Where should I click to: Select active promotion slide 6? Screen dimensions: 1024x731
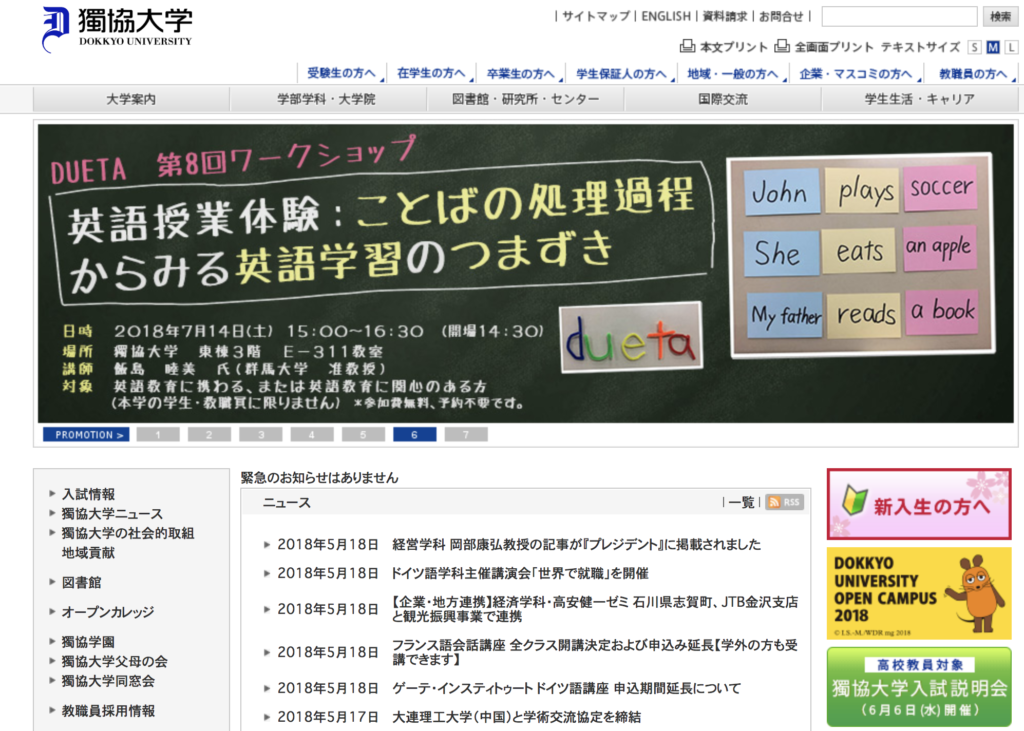click(x=415, y=434)
